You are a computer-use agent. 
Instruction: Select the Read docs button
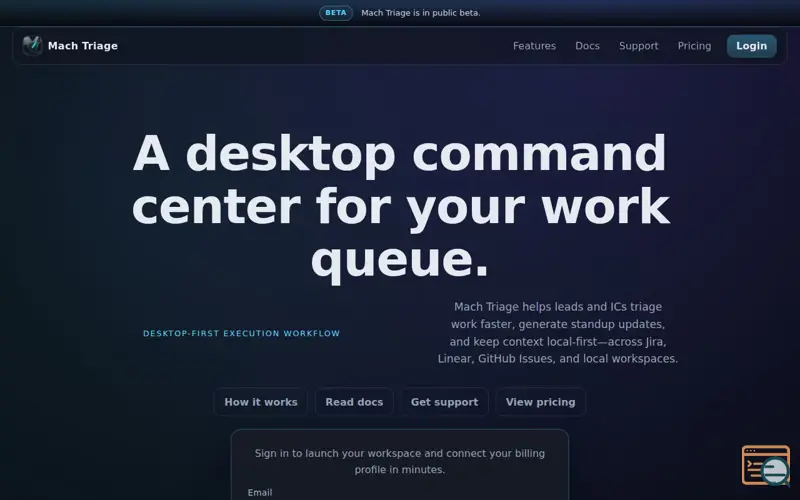354,402
